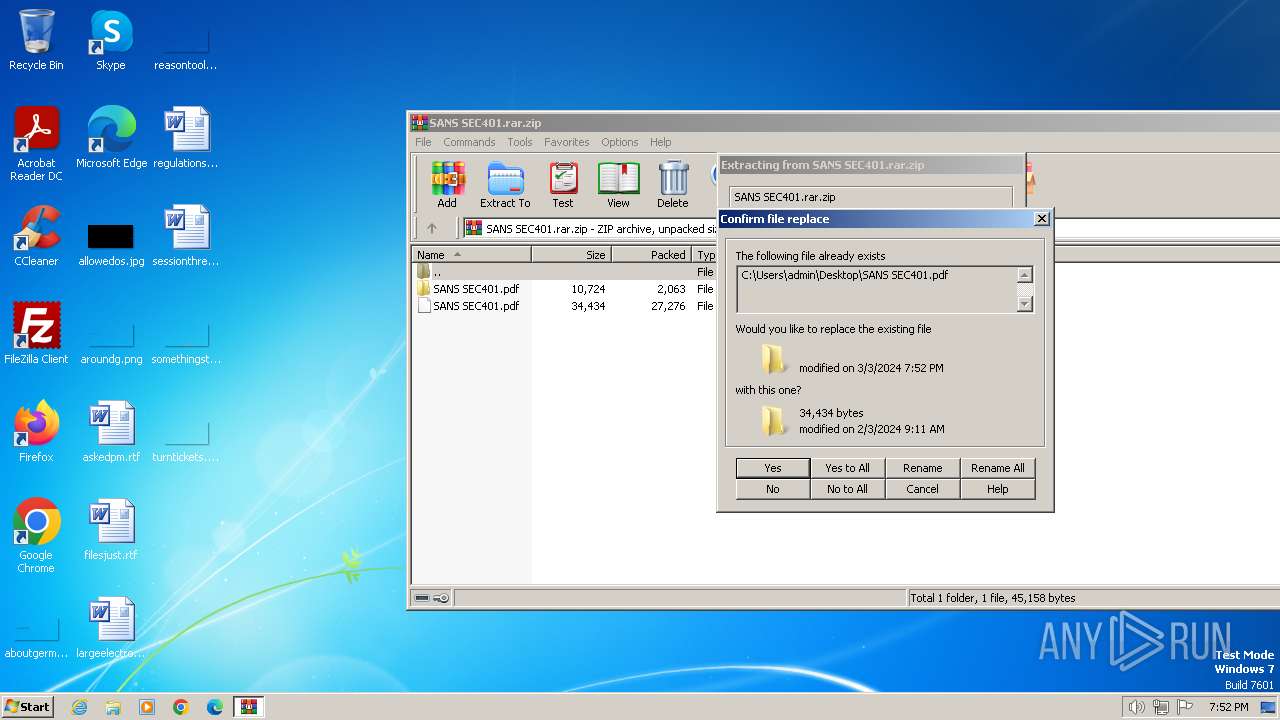Click the archive address path field
The height and width of the screenshot is (720, 1280).
(x=590, y=229)
